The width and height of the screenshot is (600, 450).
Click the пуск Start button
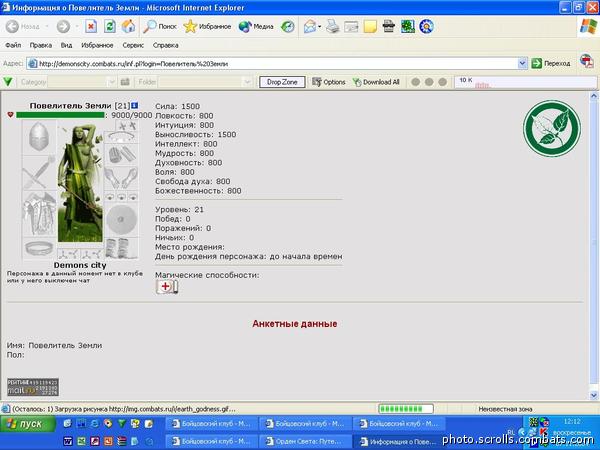coord(26,424)
